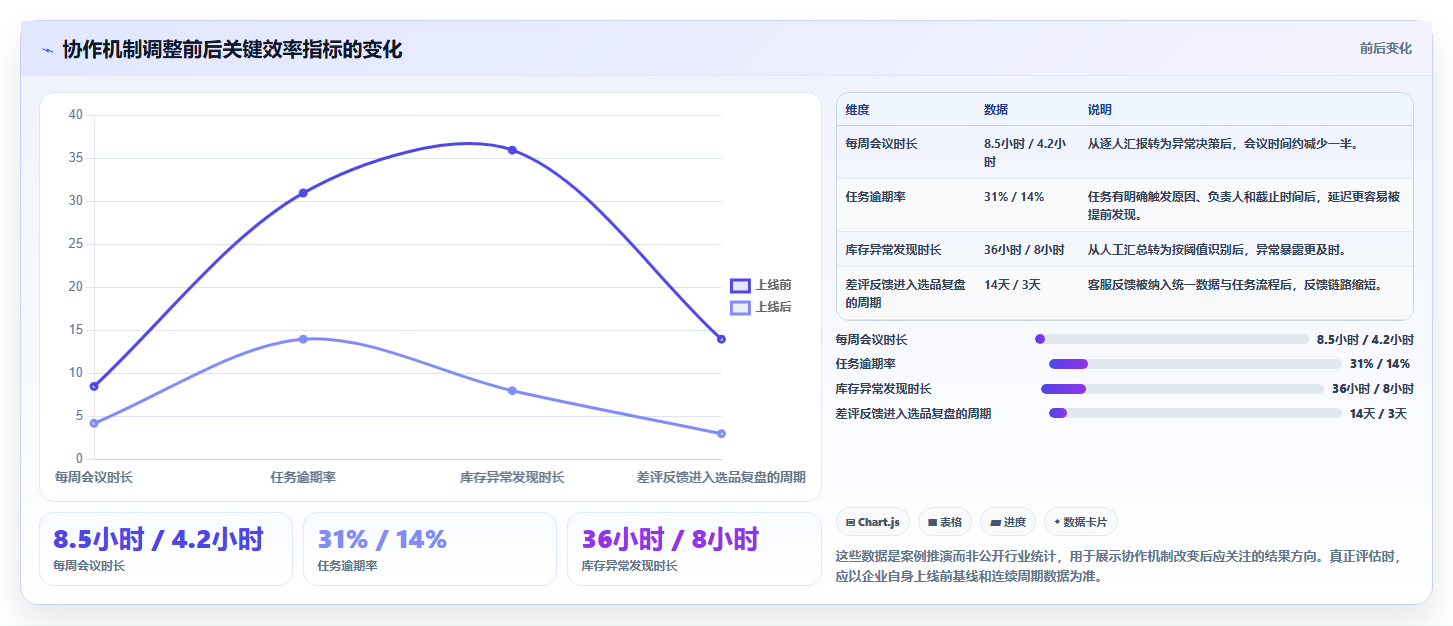Click the x-axis label 每周会议时长
Image resolution: width=1453 pixels, height=626 pixels.
click(94, 478)
